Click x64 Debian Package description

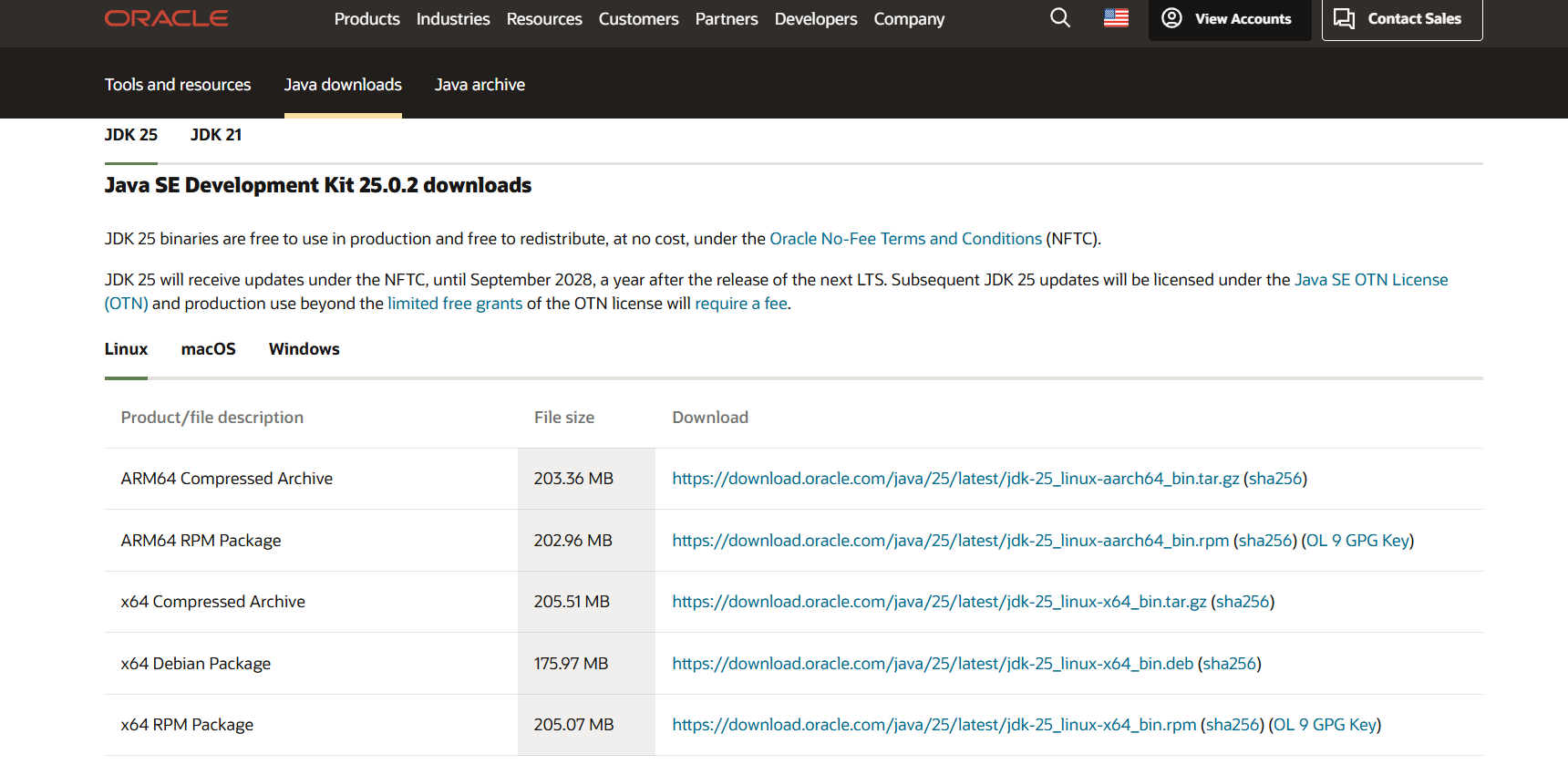coord(196,664)
